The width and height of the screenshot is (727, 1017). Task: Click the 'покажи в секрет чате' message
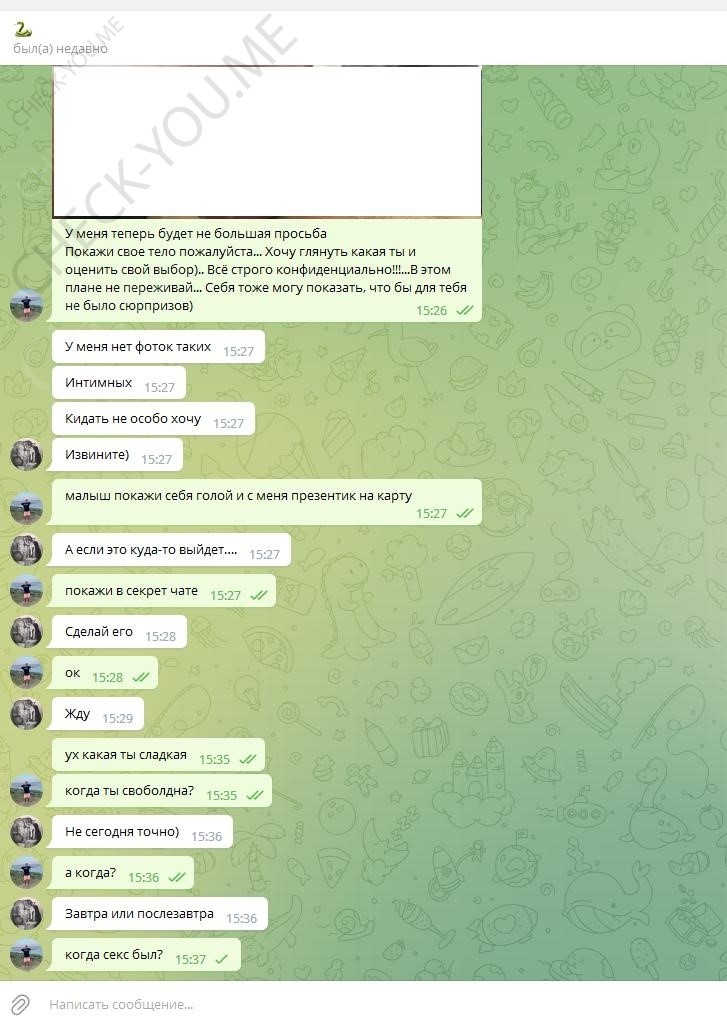(x=163, y=591)
